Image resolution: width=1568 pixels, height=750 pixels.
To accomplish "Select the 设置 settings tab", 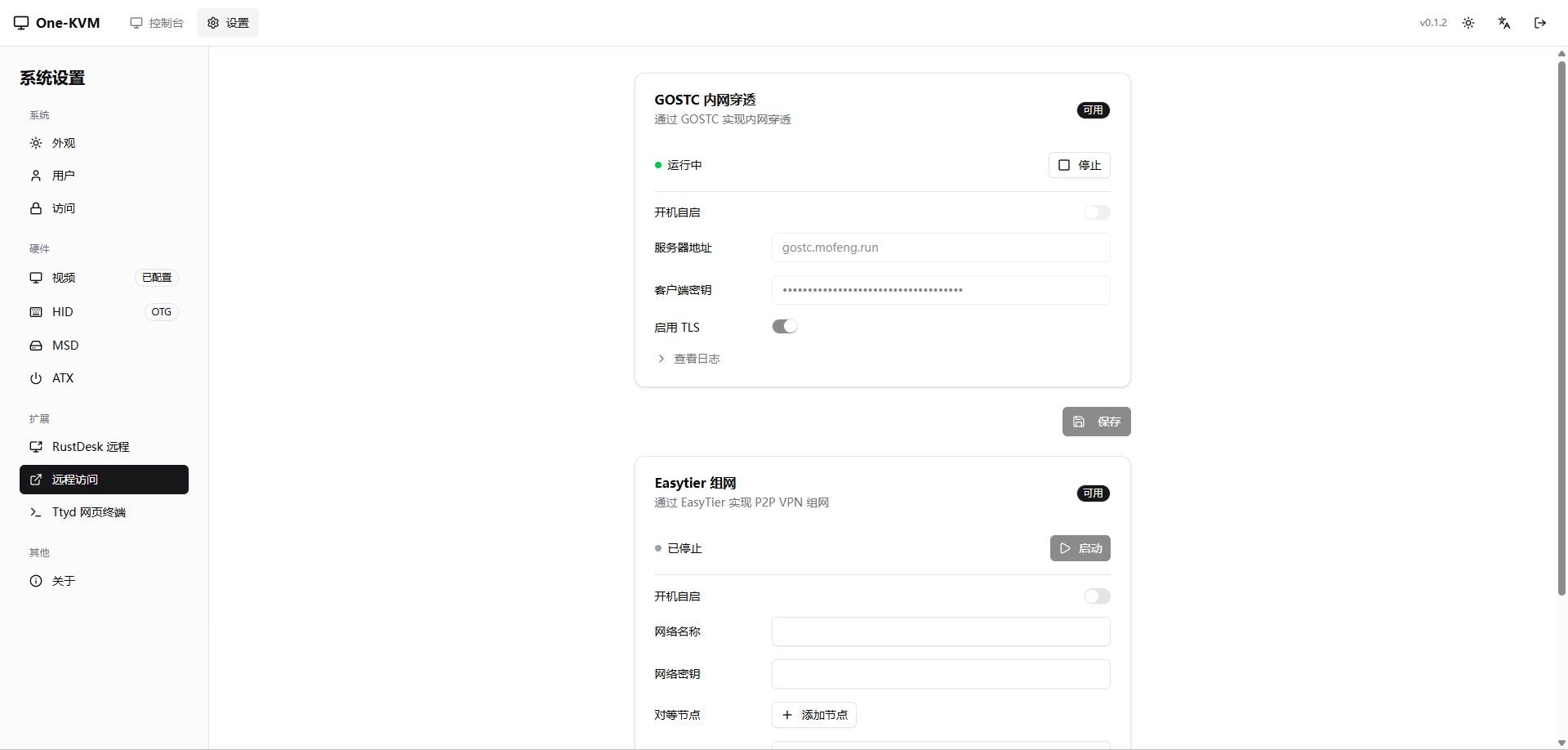I will 228,23.
